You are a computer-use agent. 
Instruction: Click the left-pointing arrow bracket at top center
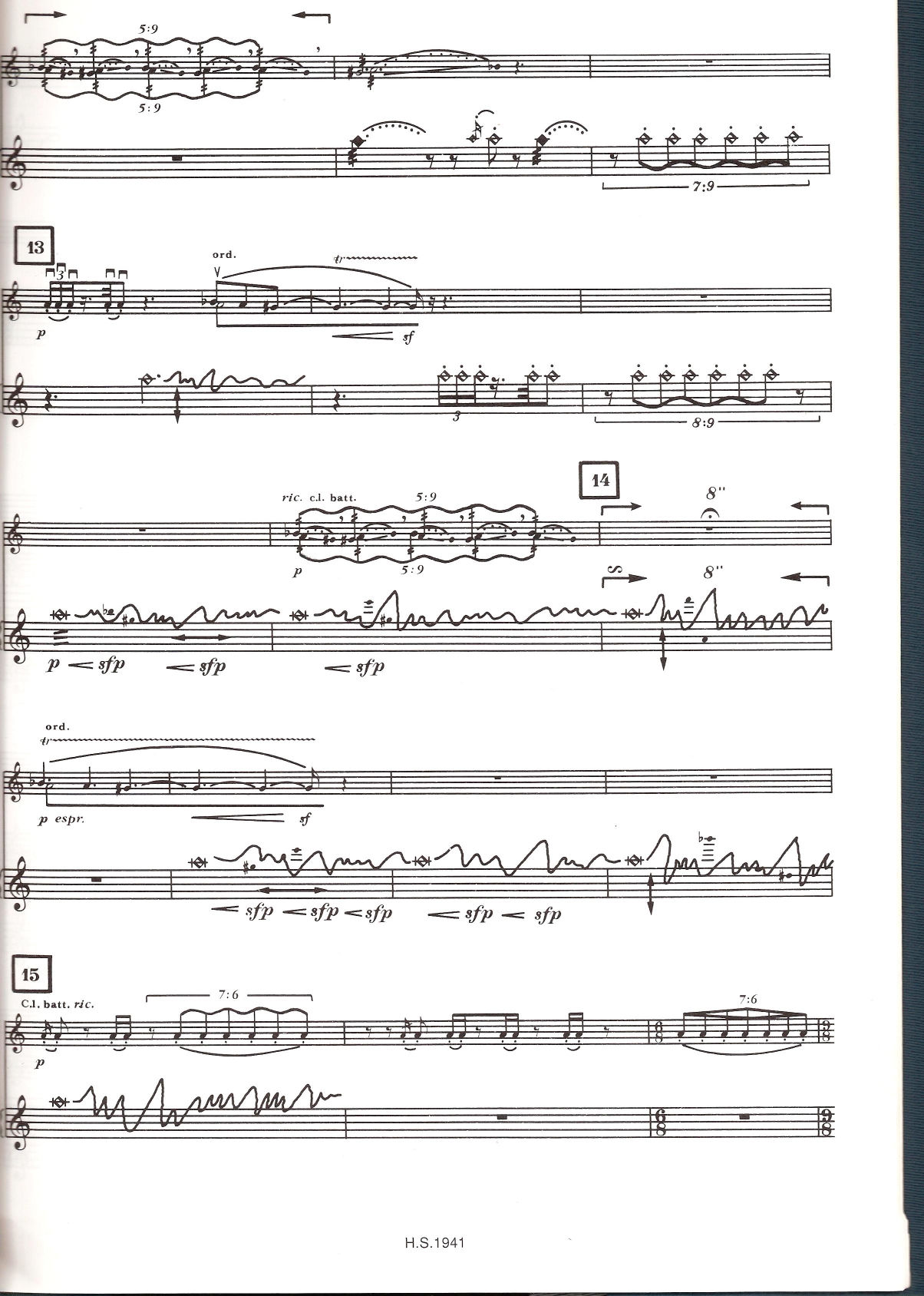(x=312, y=16)
